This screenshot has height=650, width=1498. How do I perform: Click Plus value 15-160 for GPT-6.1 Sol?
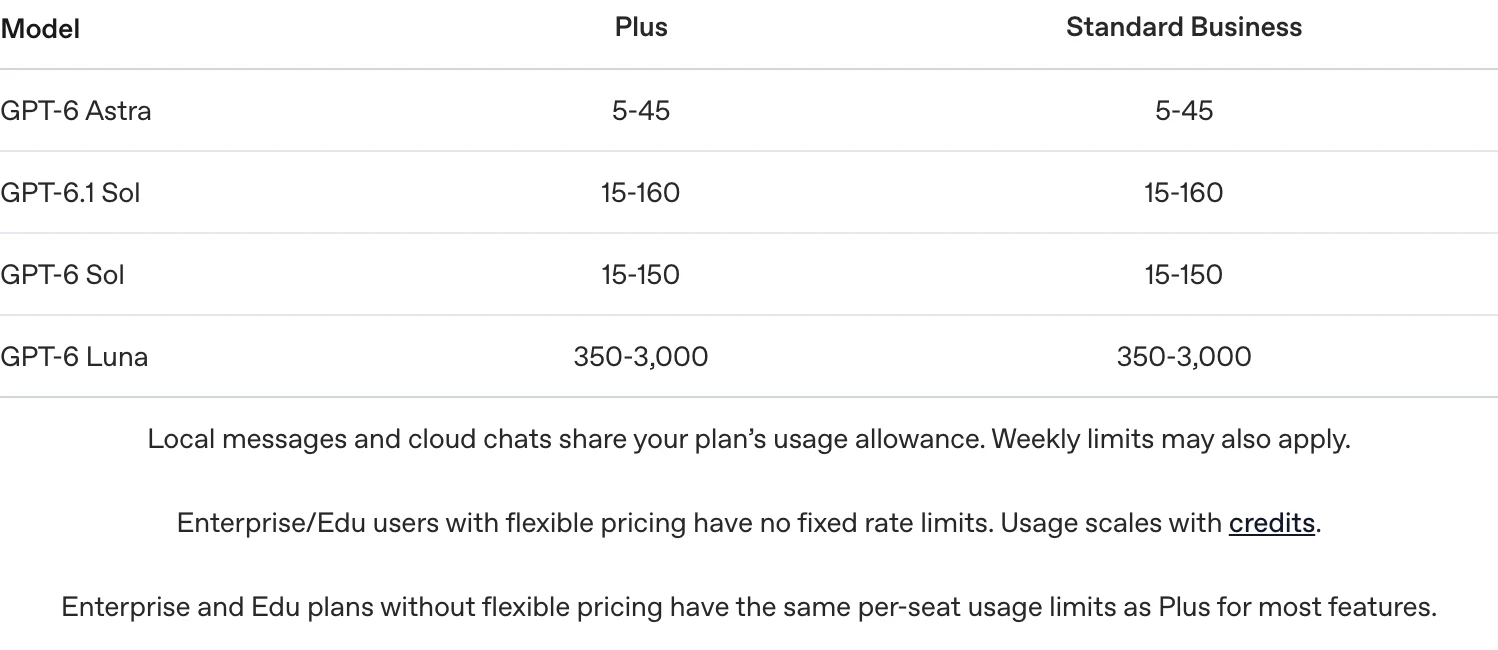(641, 192)
